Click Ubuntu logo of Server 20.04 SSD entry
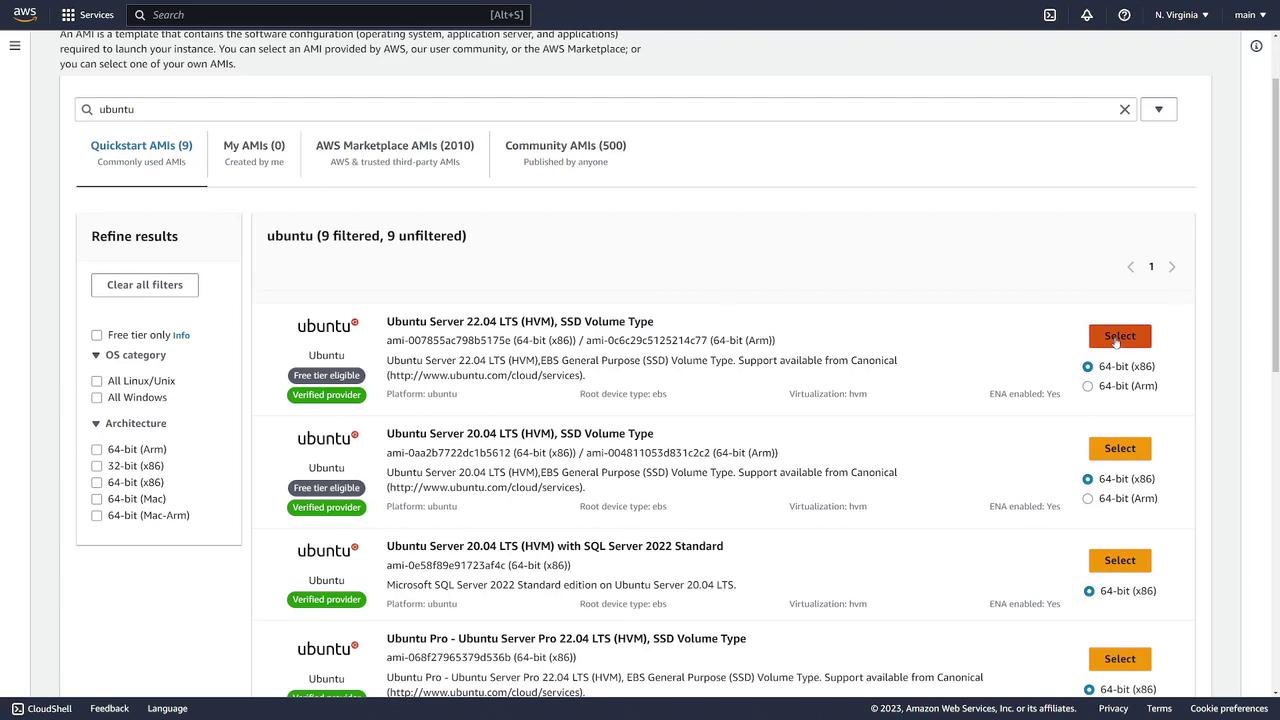Viewport: 1280px width, 720px height. tap(327, 438)
